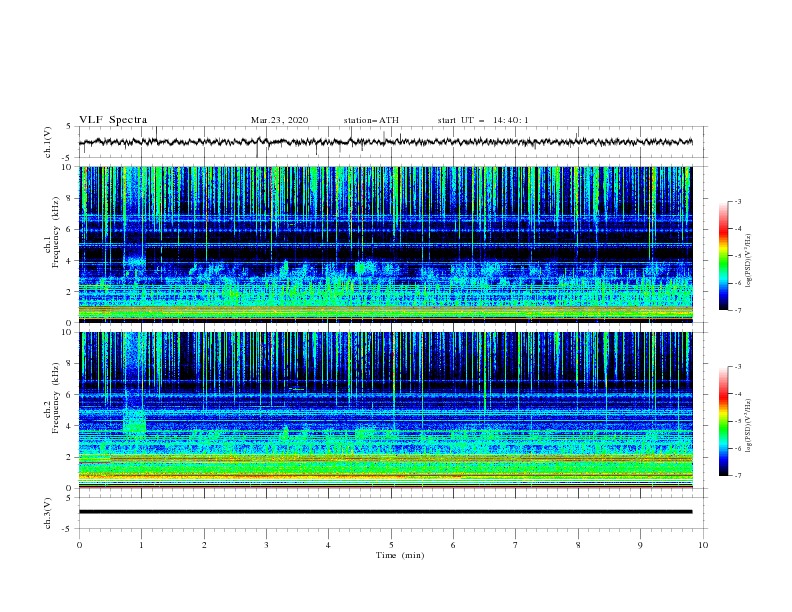Select the ch.2 "Frequency (kHz)" axis label
Viewport: 792px width, 612px height.
[x=56, y=397]
